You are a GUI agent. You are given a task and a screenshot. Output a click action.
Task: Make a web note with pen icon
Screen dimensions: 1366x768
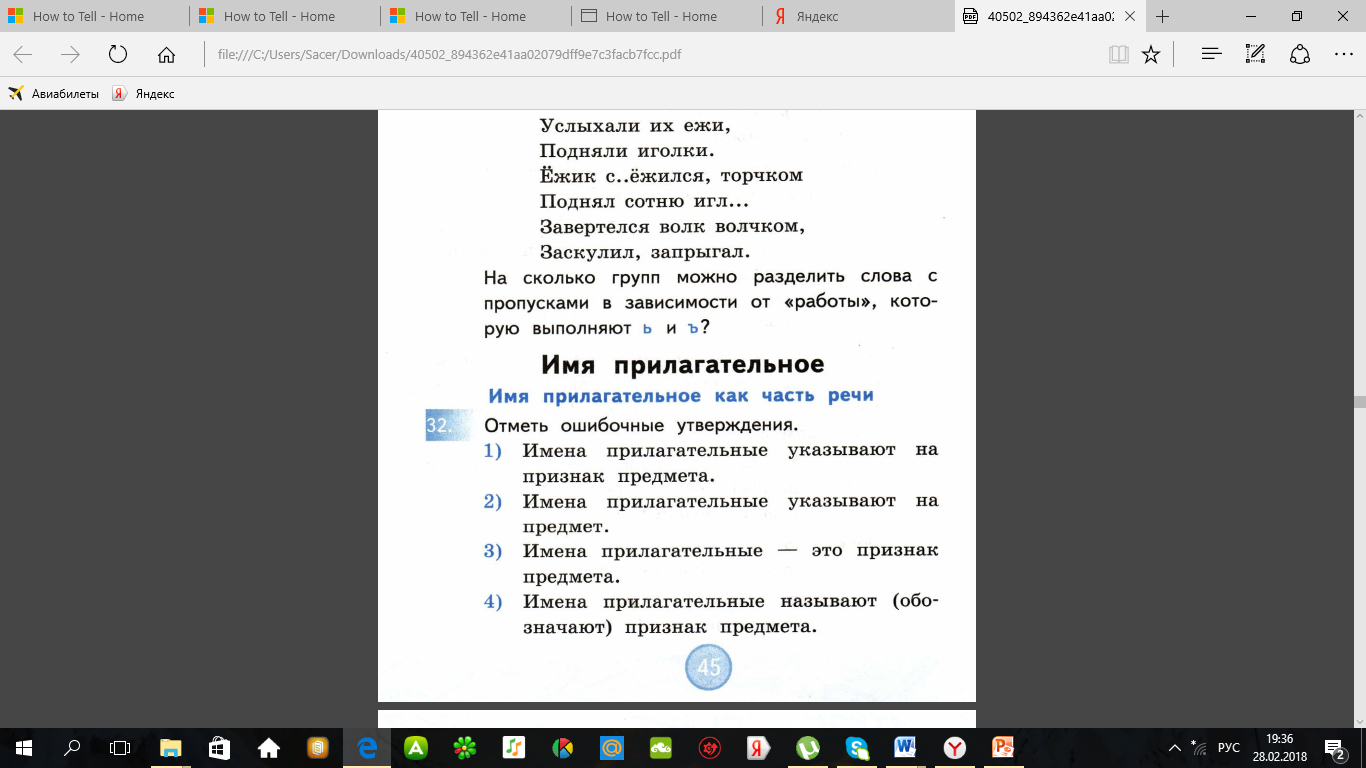pyautogui.click(x=1256, y=55)
